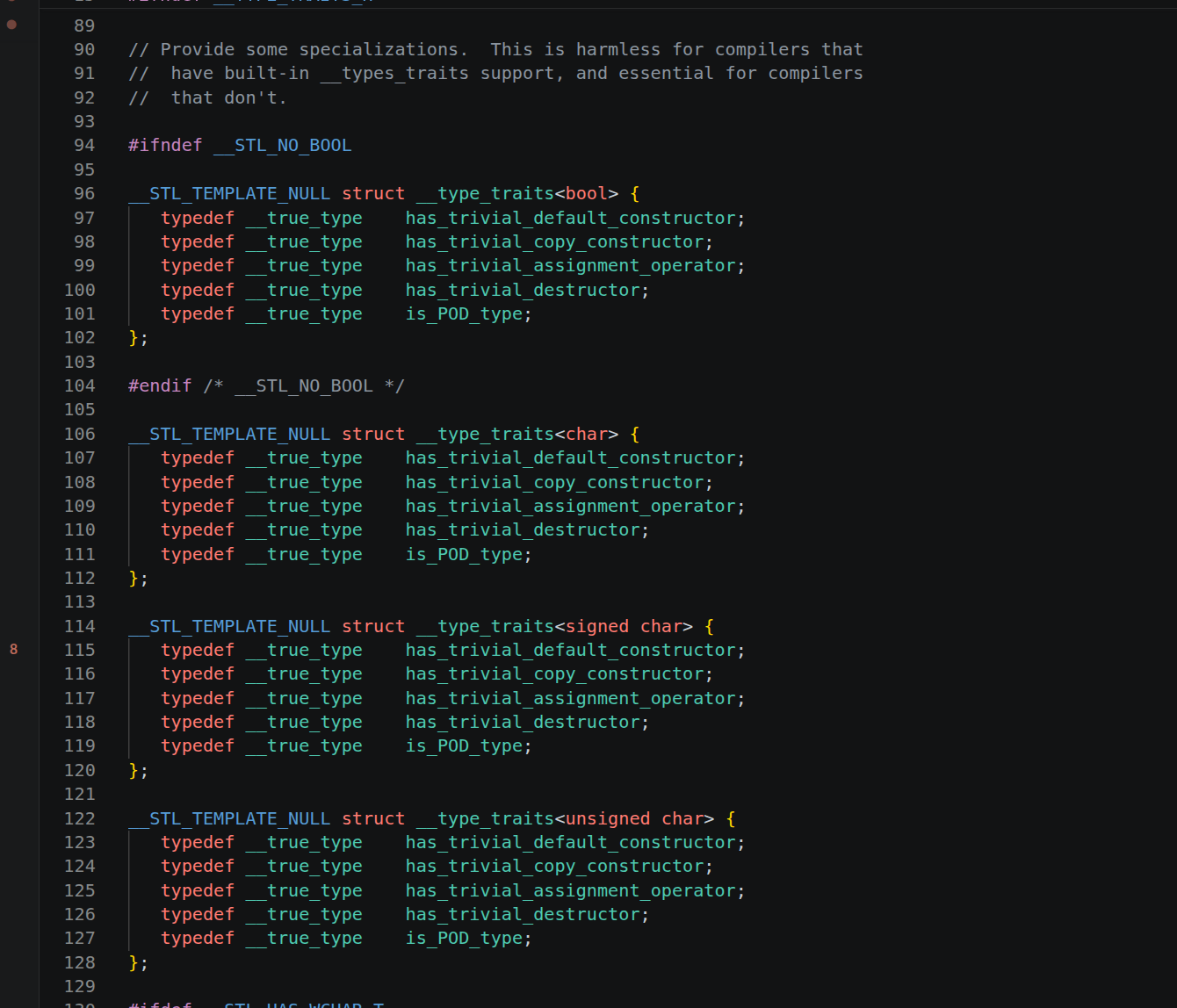Click "has_trivial_copy_constructor" on line 98
The width and height of the screenshot is (1177, 1008).
click(x=555, y=241)
